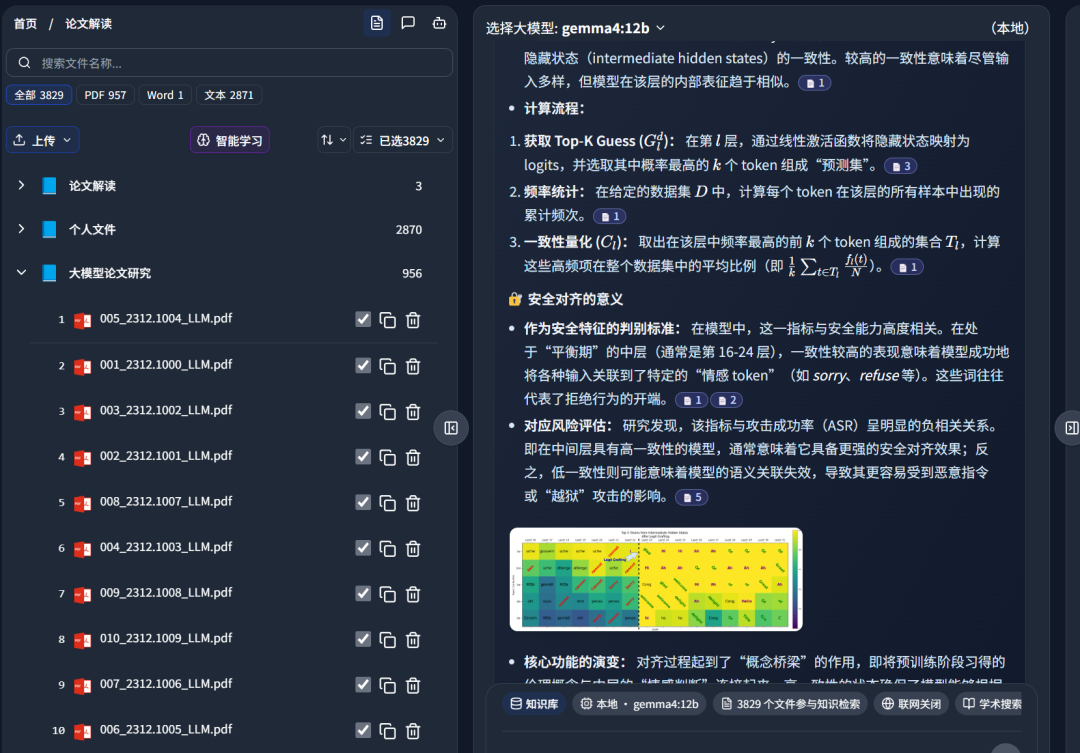
Task: Delete file 009_2312.1008_LLM.pdf
Action: click(413, 594)
